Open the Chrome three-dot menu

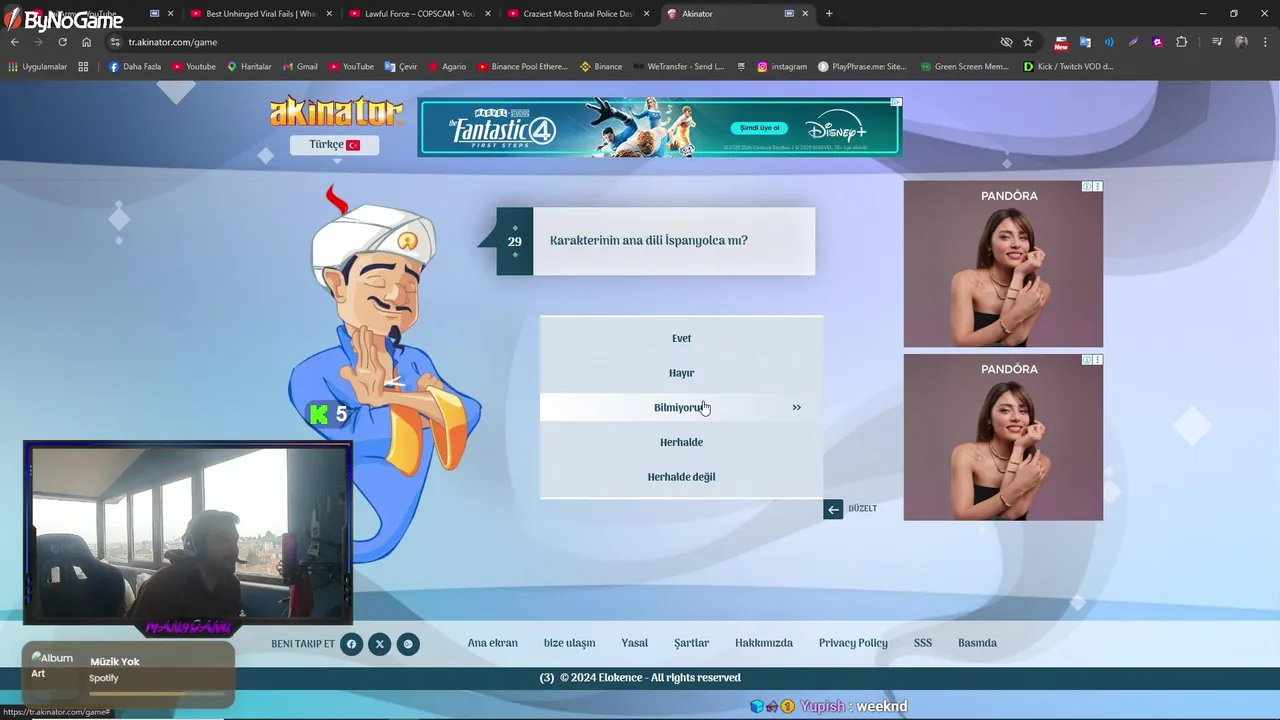coord(1264,42)
